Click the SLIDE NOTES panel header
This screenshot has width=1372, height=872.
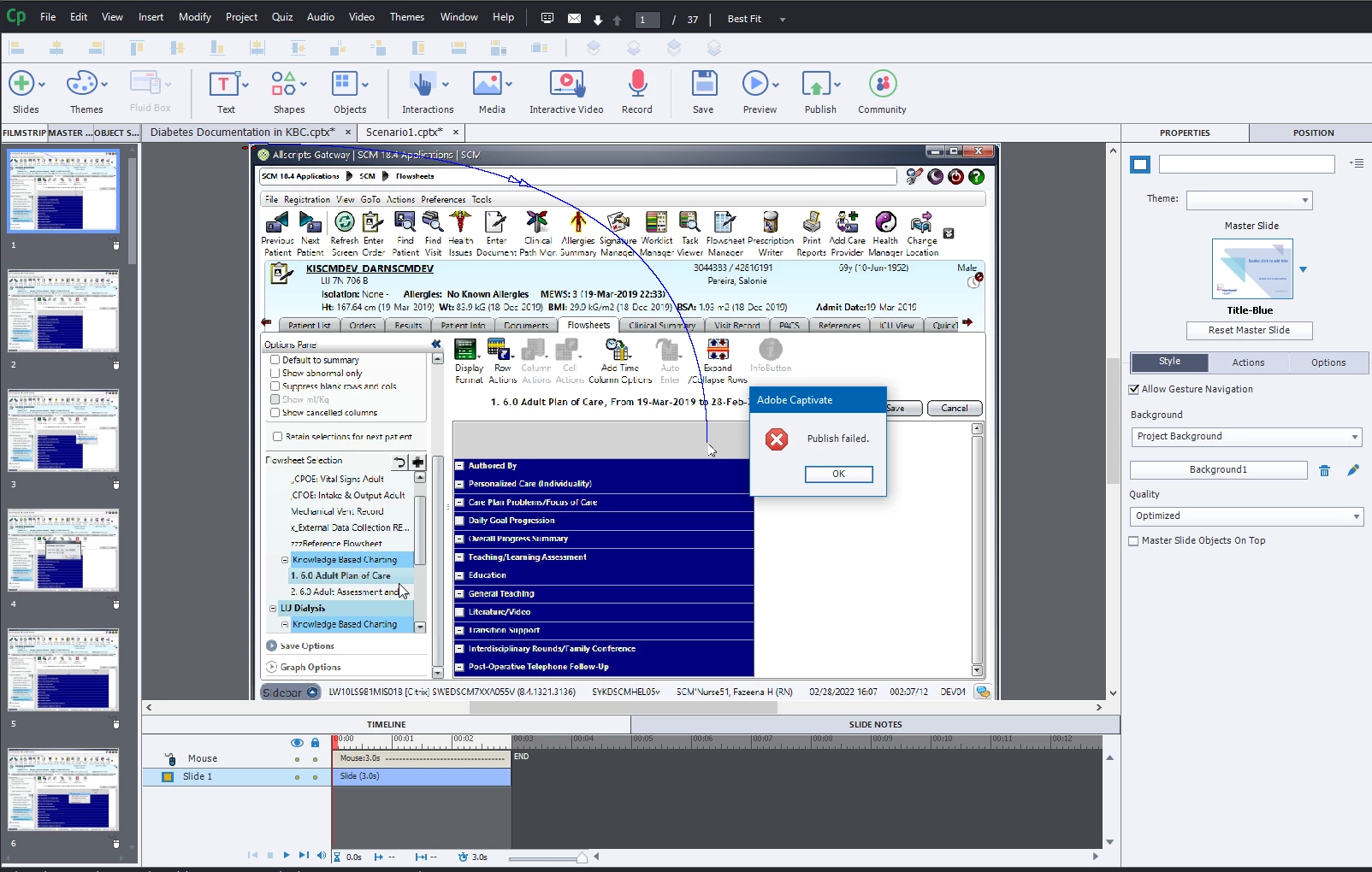[875, 724]
